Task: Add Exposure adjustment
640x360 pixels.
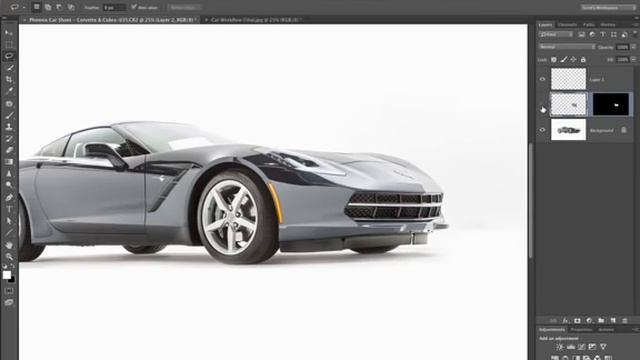Action: 592,347
